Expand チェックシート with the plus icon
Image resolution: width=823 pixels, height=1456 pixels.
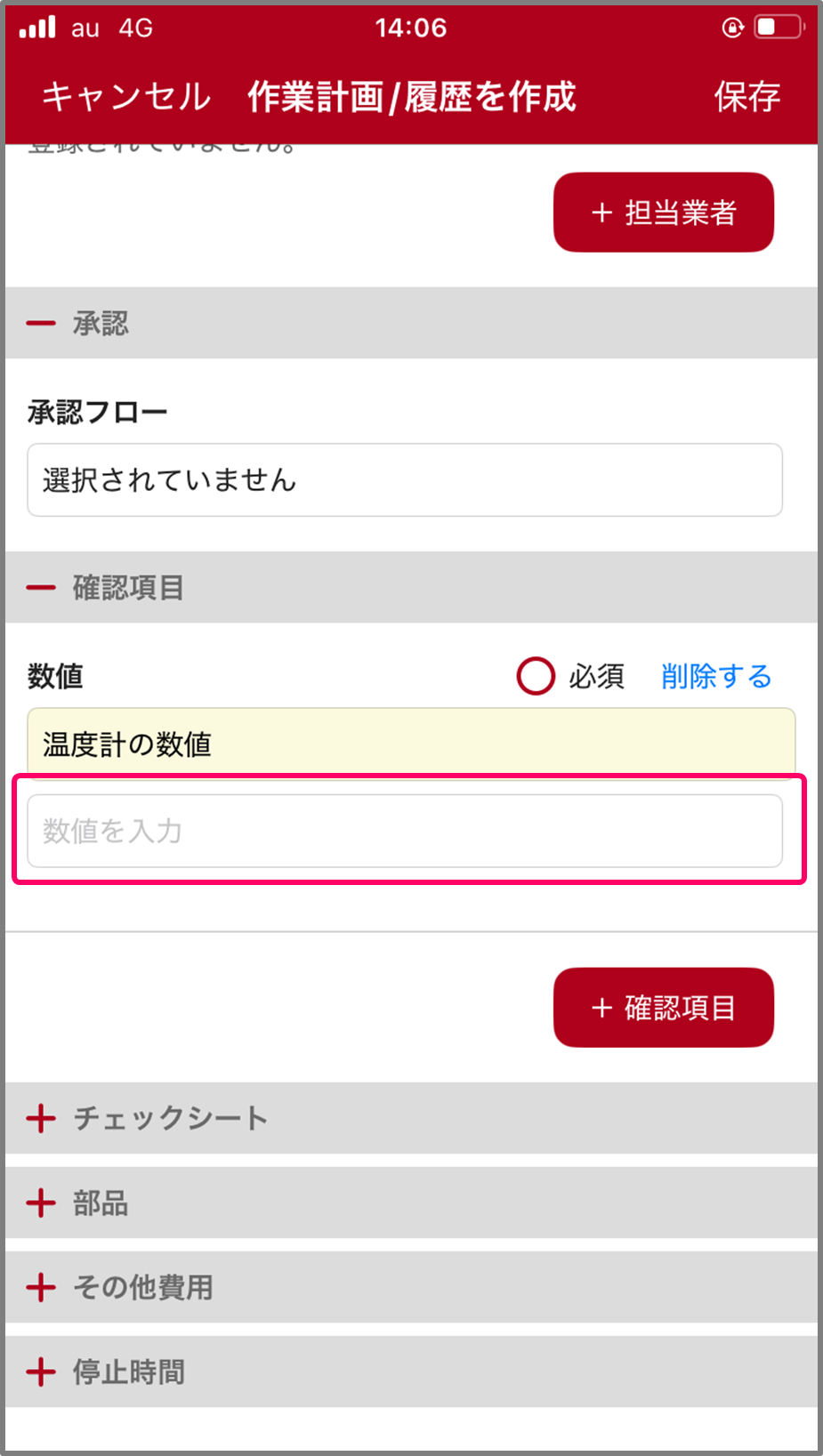41,1118
